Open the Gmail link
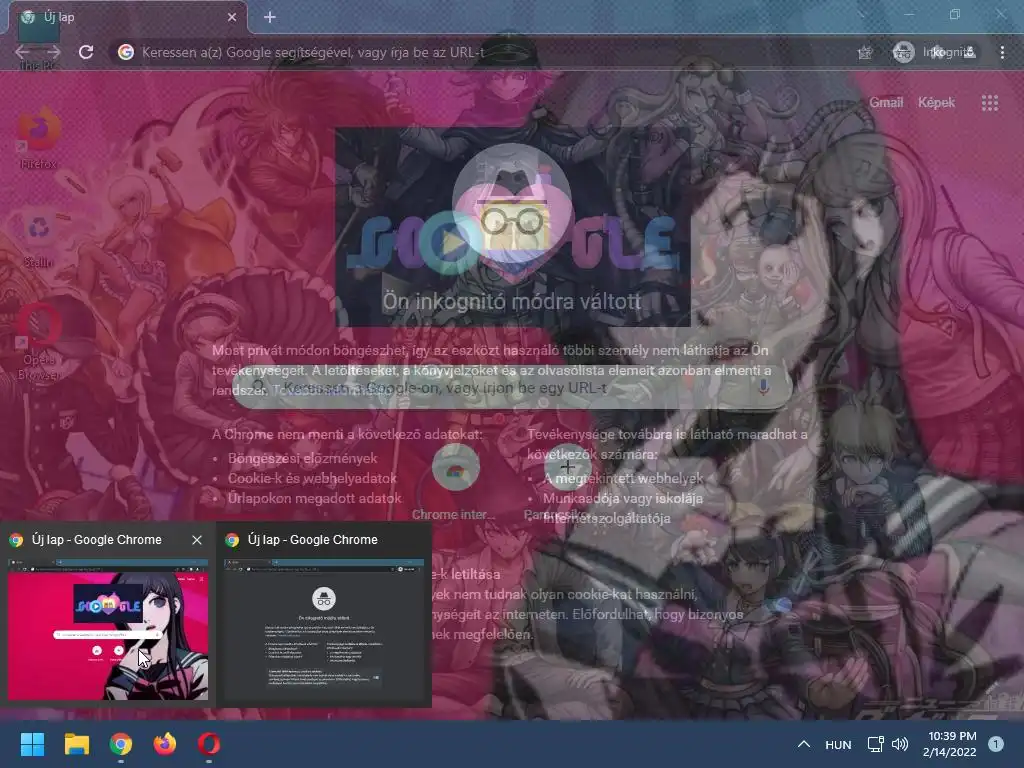Screen dimensions: 1024x768 click(x=886, y=103)
